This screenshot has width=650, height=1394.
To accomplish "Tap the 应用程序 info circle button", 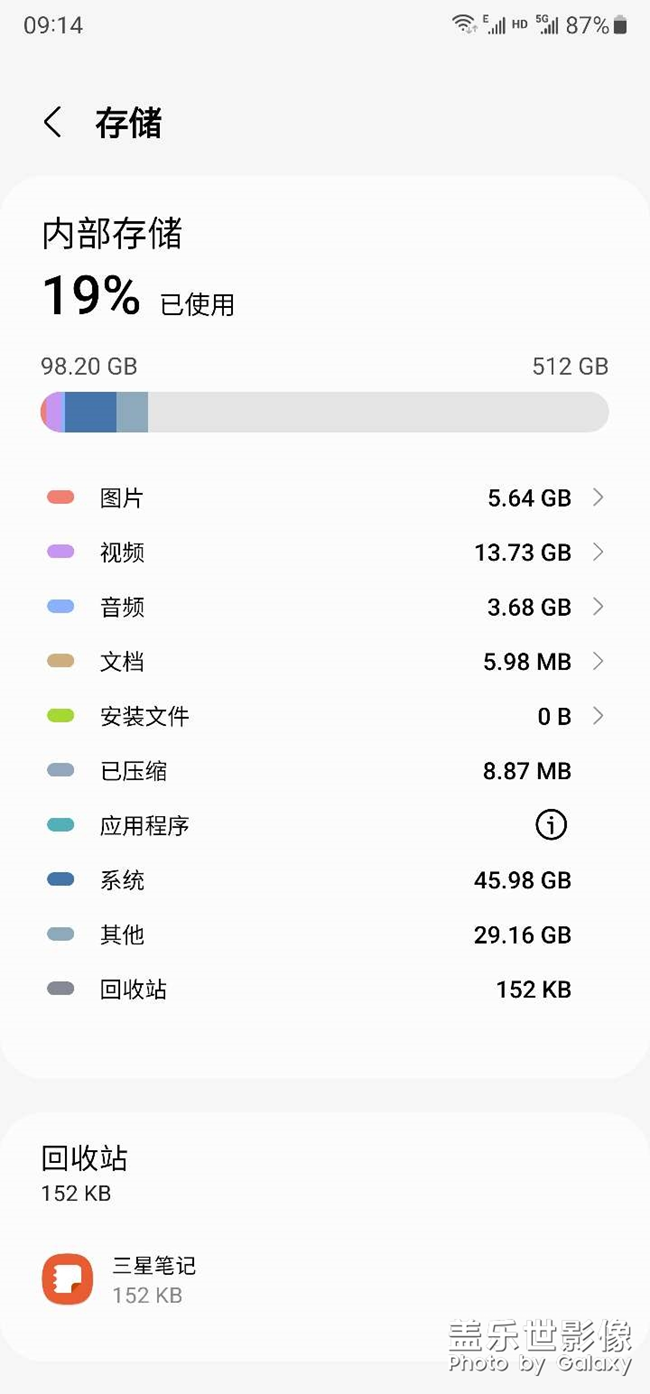I will 551,825.
